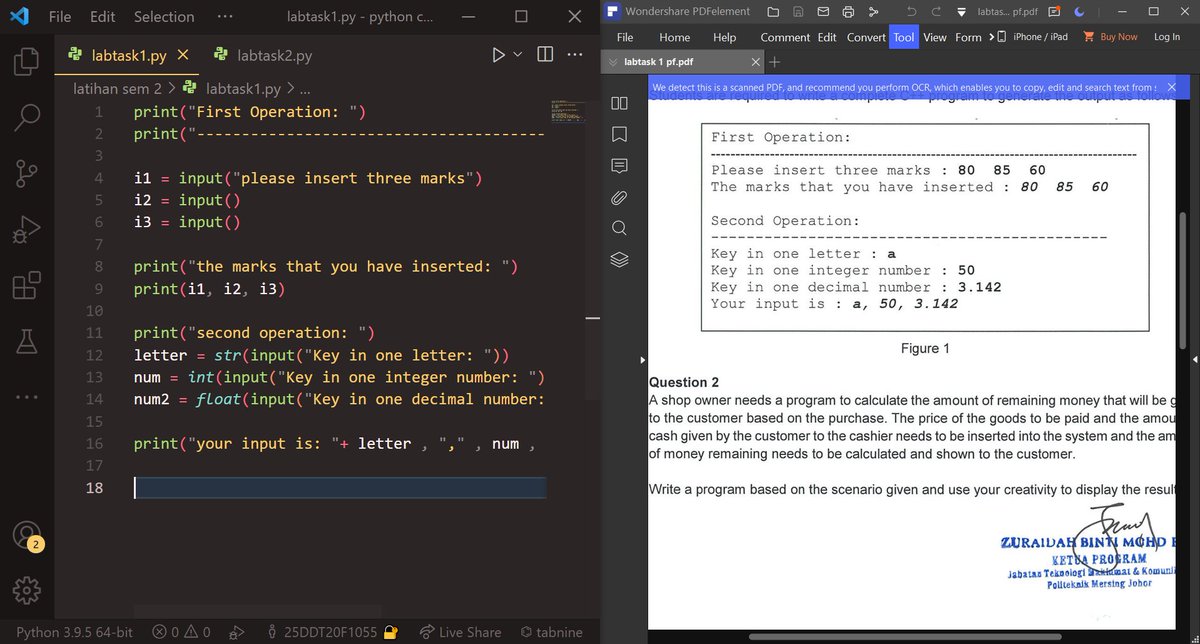
Task: Open PDFelement Comment tab
Action: coord(785,37)
